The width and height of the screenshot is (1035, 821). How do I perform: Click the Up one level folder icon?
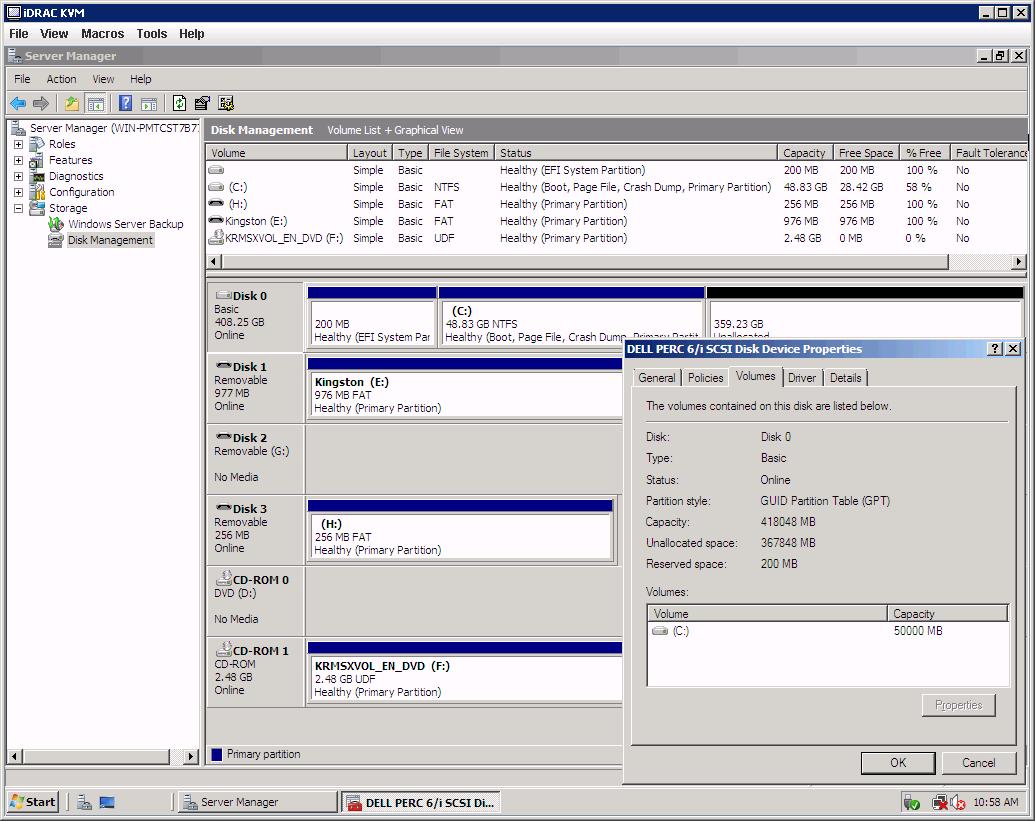pos(71,103)
